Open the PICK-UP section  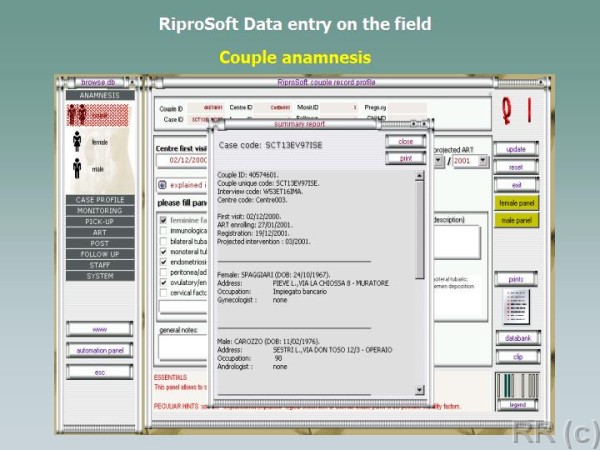[x=100, y=222]
